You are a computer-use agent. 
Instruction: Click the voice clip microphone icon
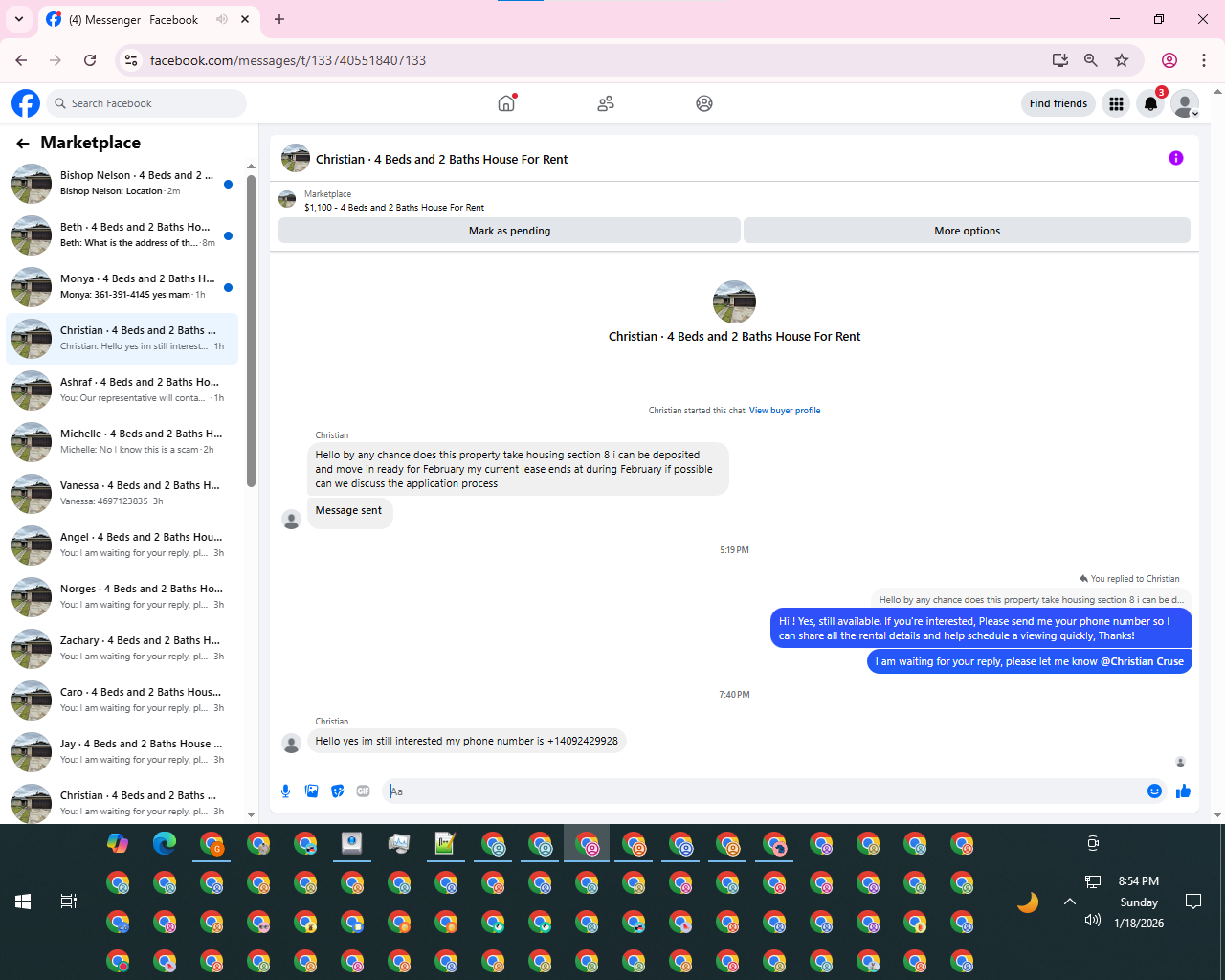tap(285, 791)
